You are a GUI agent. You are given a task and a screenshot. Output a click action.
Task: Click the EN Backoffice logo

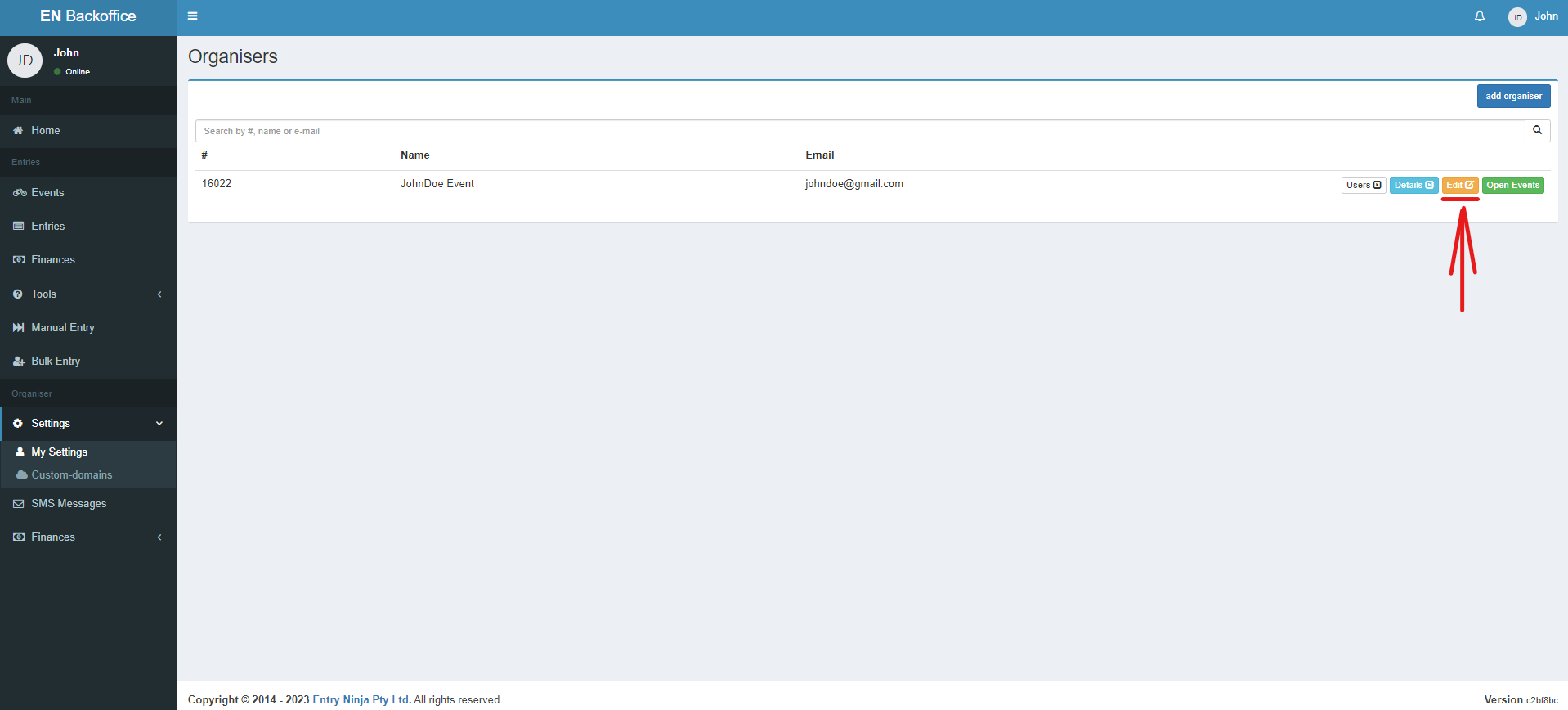(x=88, y=16)
